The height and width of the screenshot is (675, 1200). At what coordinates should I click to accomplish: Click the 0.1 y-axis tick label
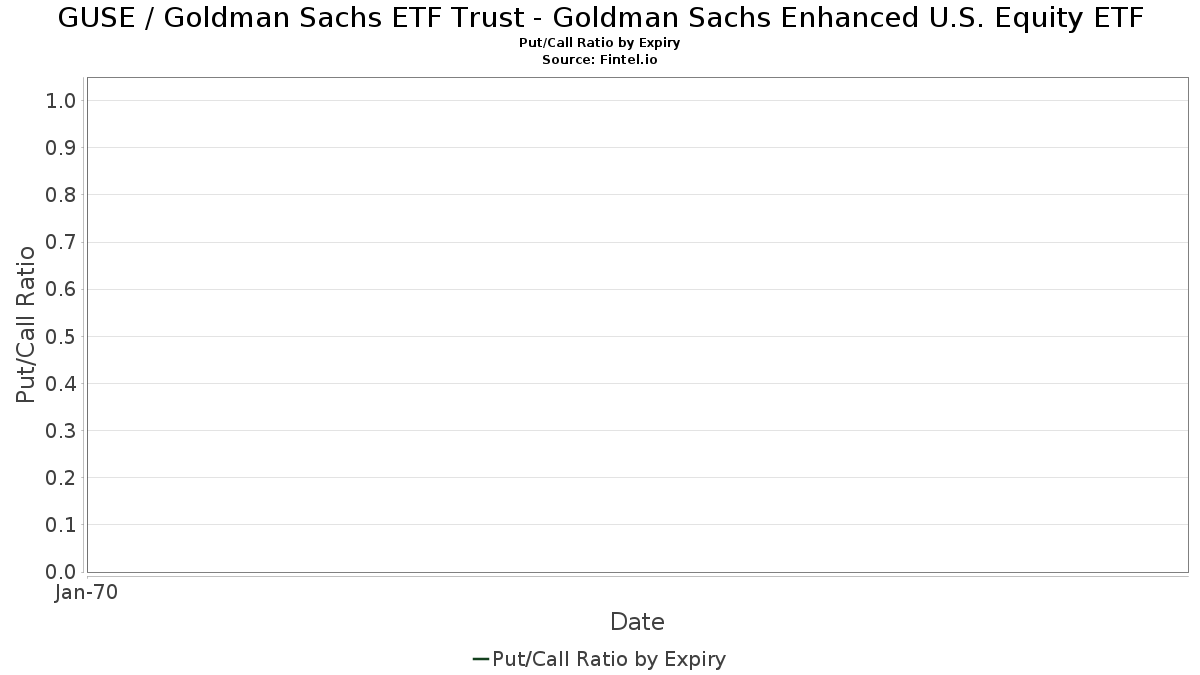(61, 525)
